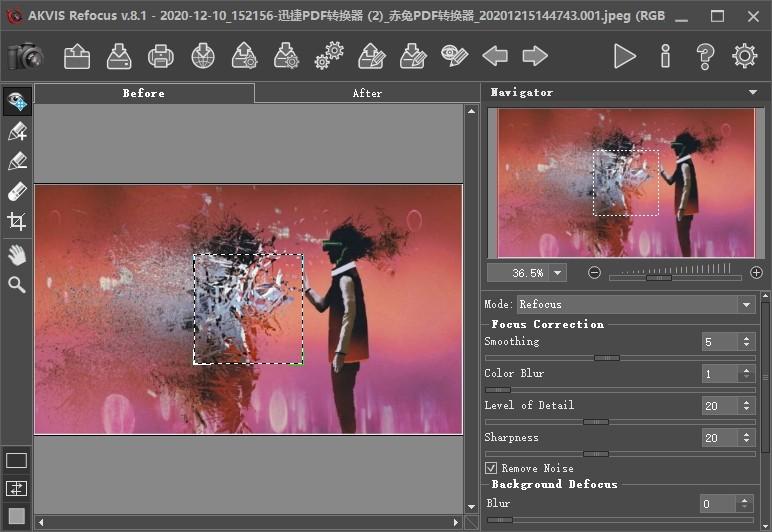Run processing with play button
The width and height of the screenshot is (772, 532).
click(625, 56)
